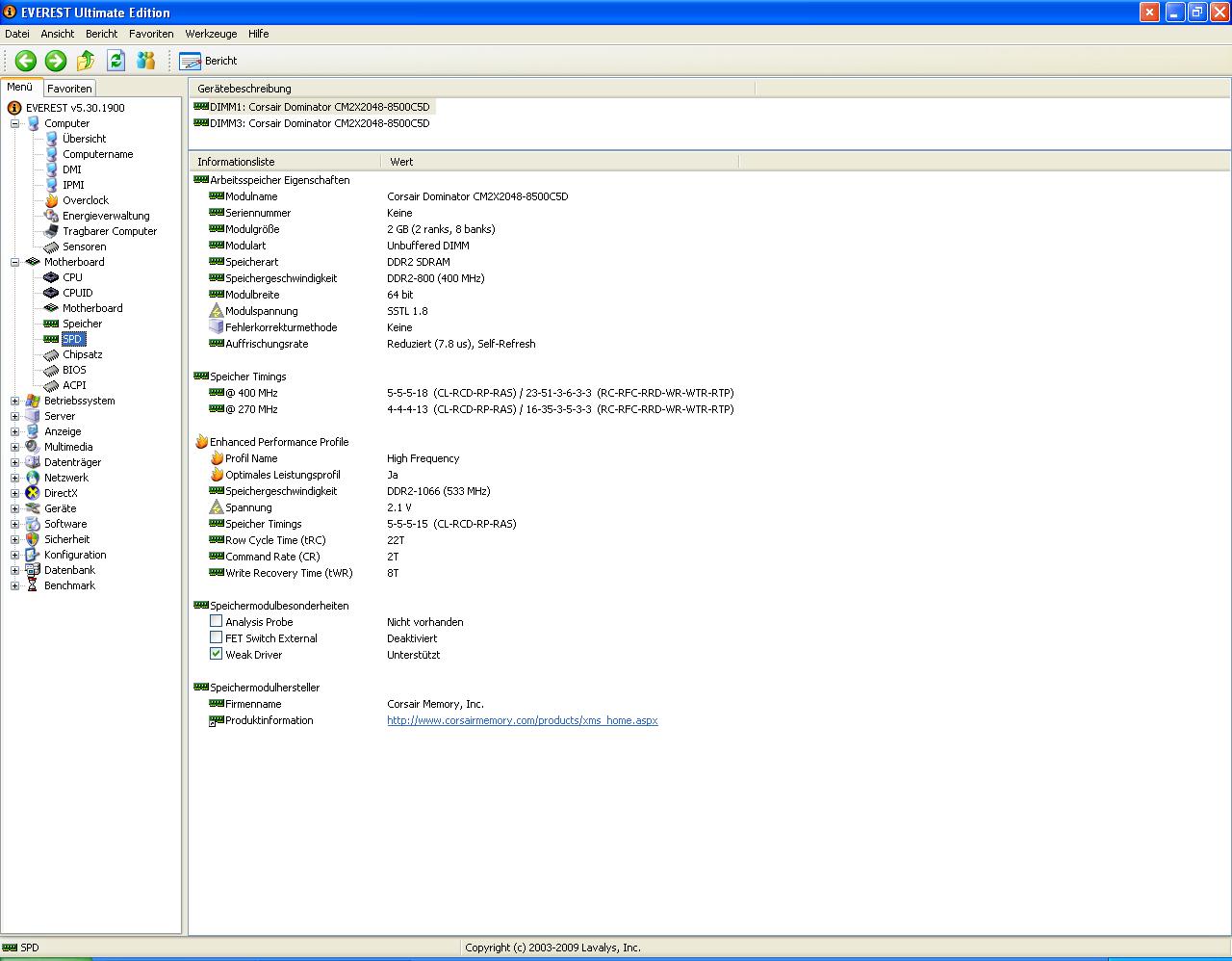Click the Sicherheit shield icon in the tree
Image resolution: width=1232 pixels, height=961 pixels.
34,539
